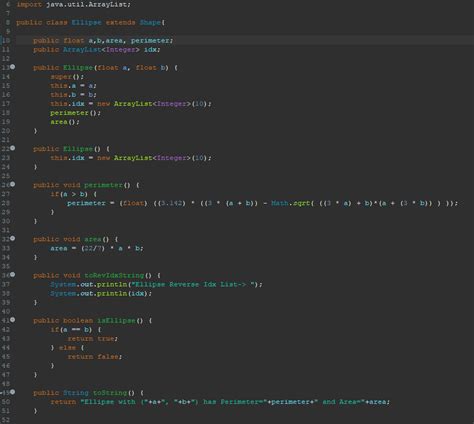Click the 'if(a == b)' condition
Image resolution: width=474 pixels, height=424 pixels.
point(71,330)
